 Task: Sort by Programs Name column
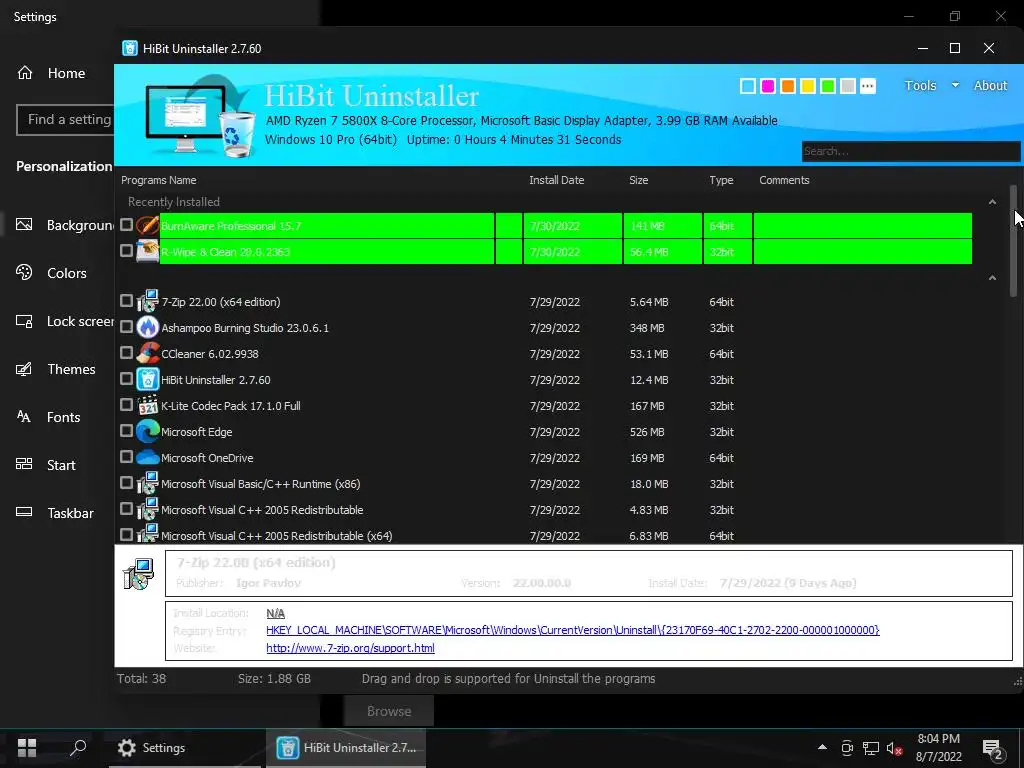(159, 180)
